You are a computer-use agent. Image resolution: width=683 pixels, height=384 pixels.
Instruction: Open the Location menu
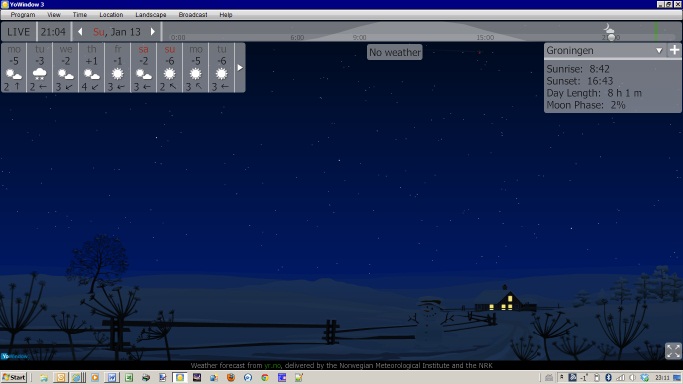click(111, 14)
